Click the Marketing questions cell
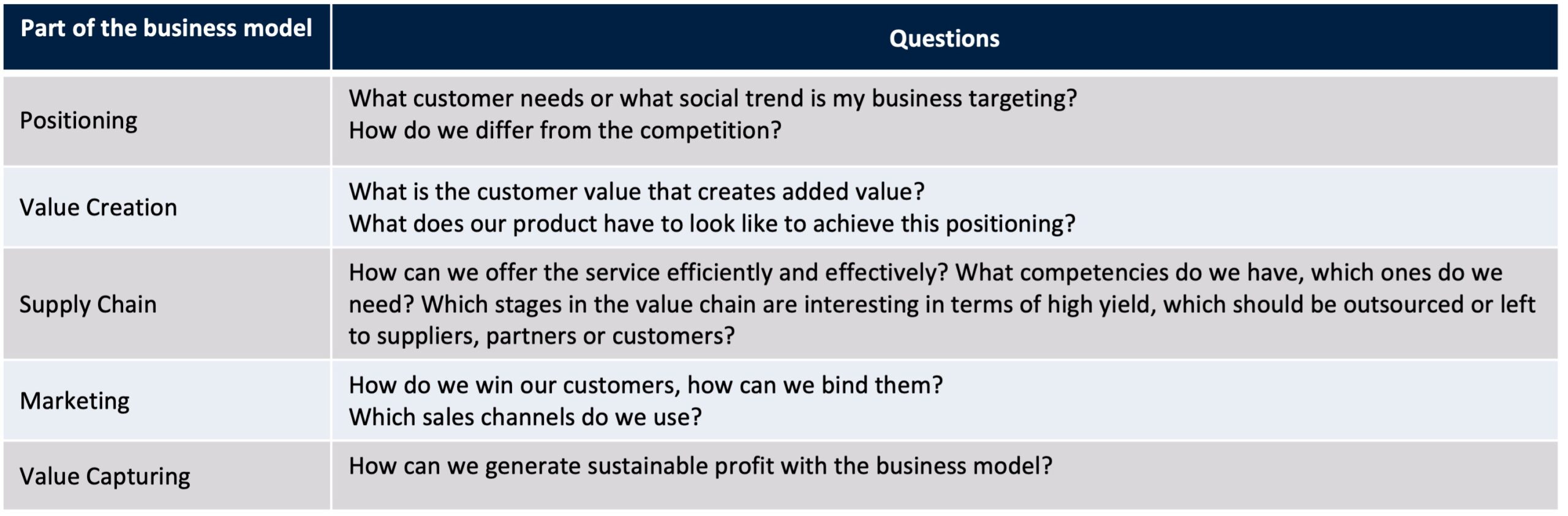The height and width of the screenshot is (516, 1568). [x=944, y=401]
